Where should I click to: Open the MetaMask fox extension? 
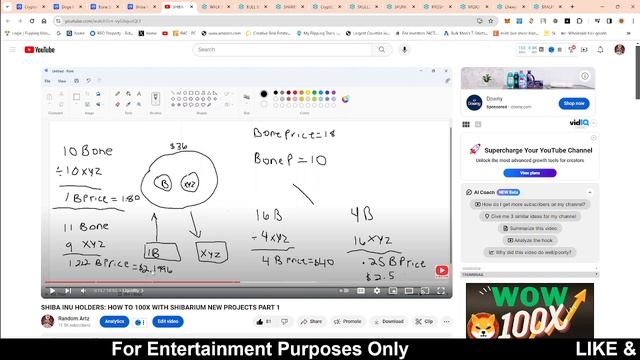[507, 21]
